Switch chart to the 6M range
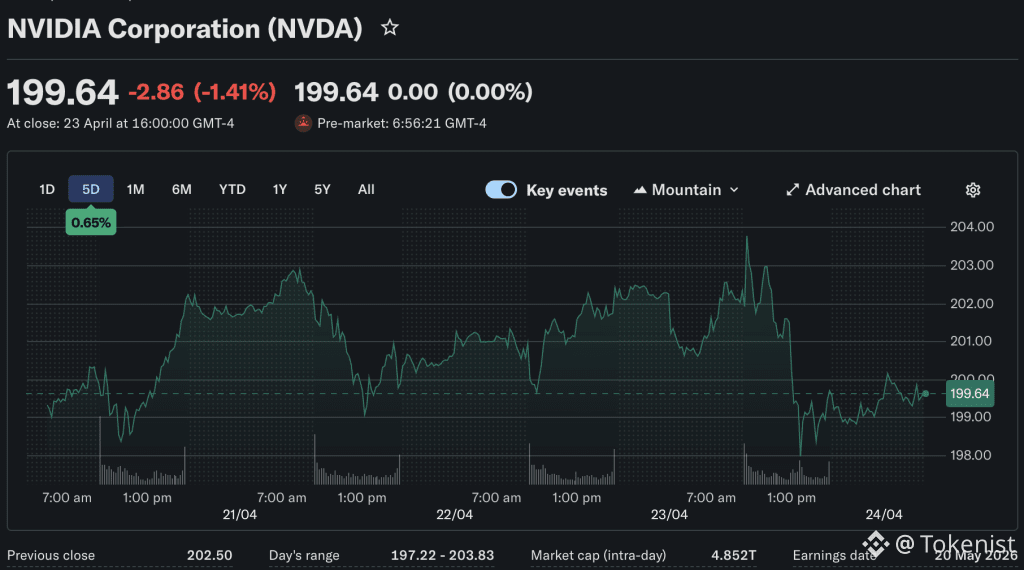The width and height of the screenshot is (1024, 570). coord(182,189)
